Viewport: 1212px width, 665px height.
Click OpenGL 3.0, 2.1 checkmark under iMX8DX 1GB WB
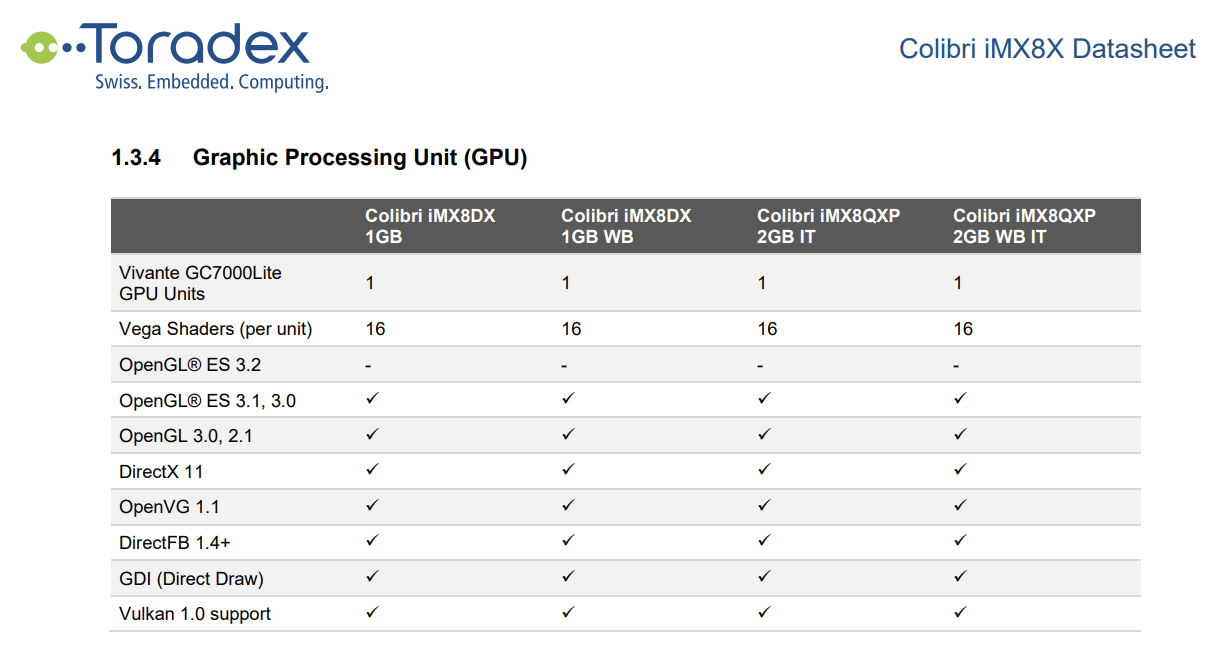[568, 434]
